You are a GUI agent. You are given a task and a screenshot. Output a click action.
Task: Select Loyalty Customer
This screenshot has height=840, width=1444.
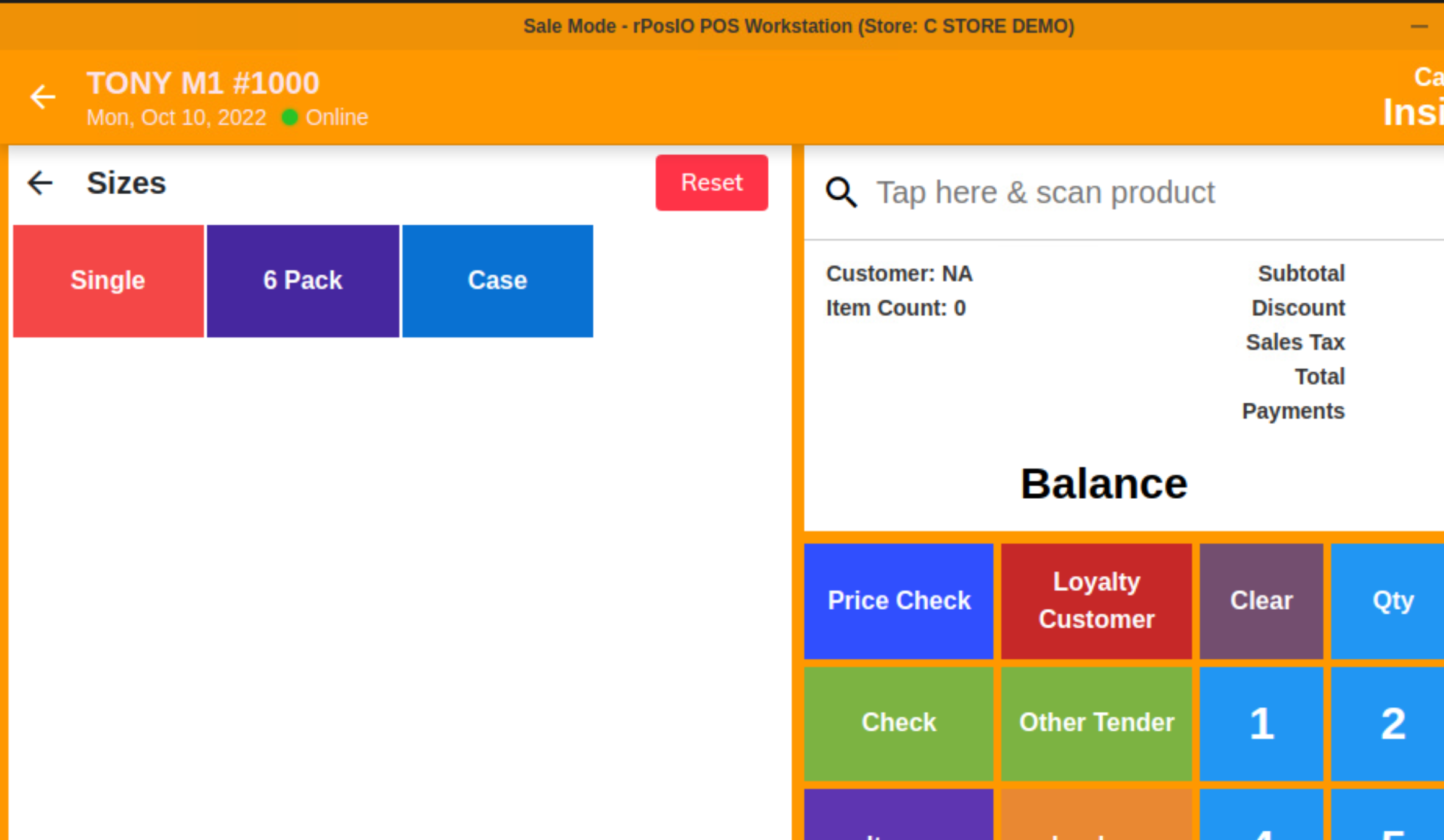[1096, 601]
